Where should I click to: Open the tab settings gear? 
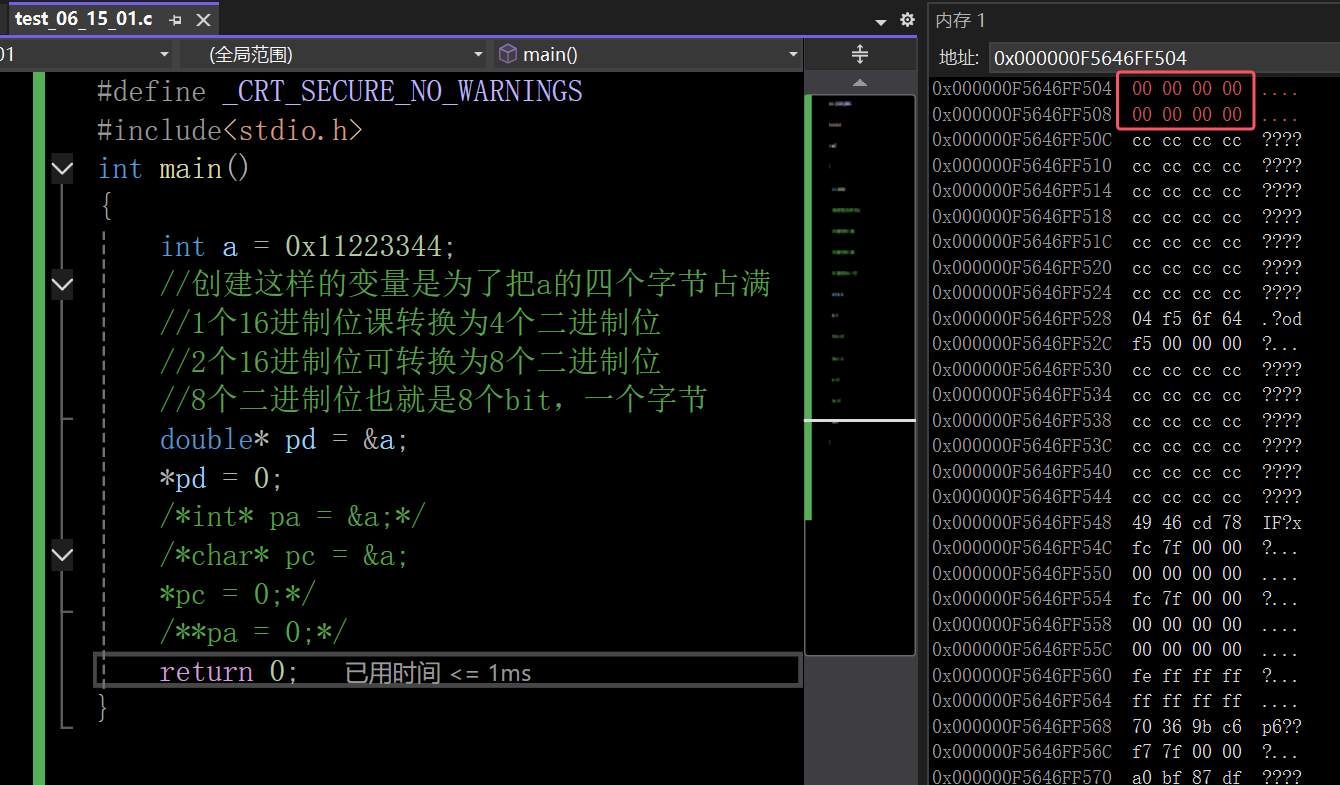pyautogui.click(x=907, y=20)
